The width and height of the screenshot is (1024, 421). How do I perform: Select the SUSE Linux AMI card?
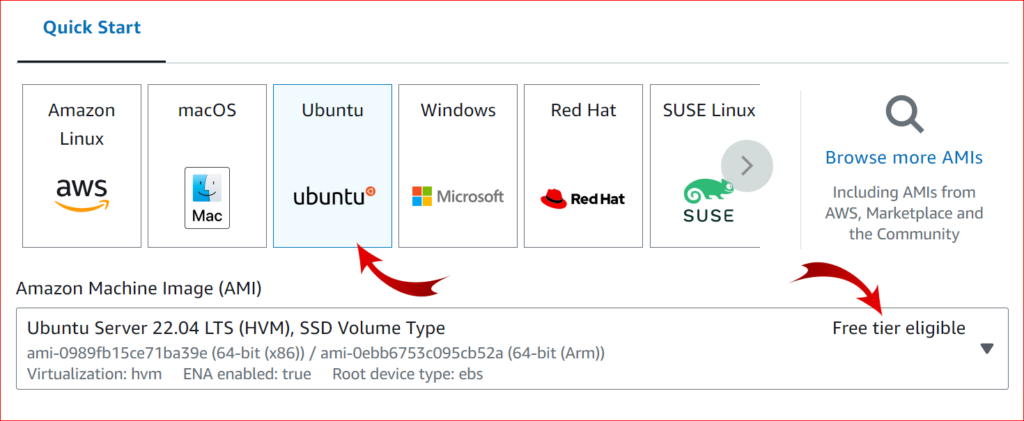pyautogui.click(x=705, y=166)
